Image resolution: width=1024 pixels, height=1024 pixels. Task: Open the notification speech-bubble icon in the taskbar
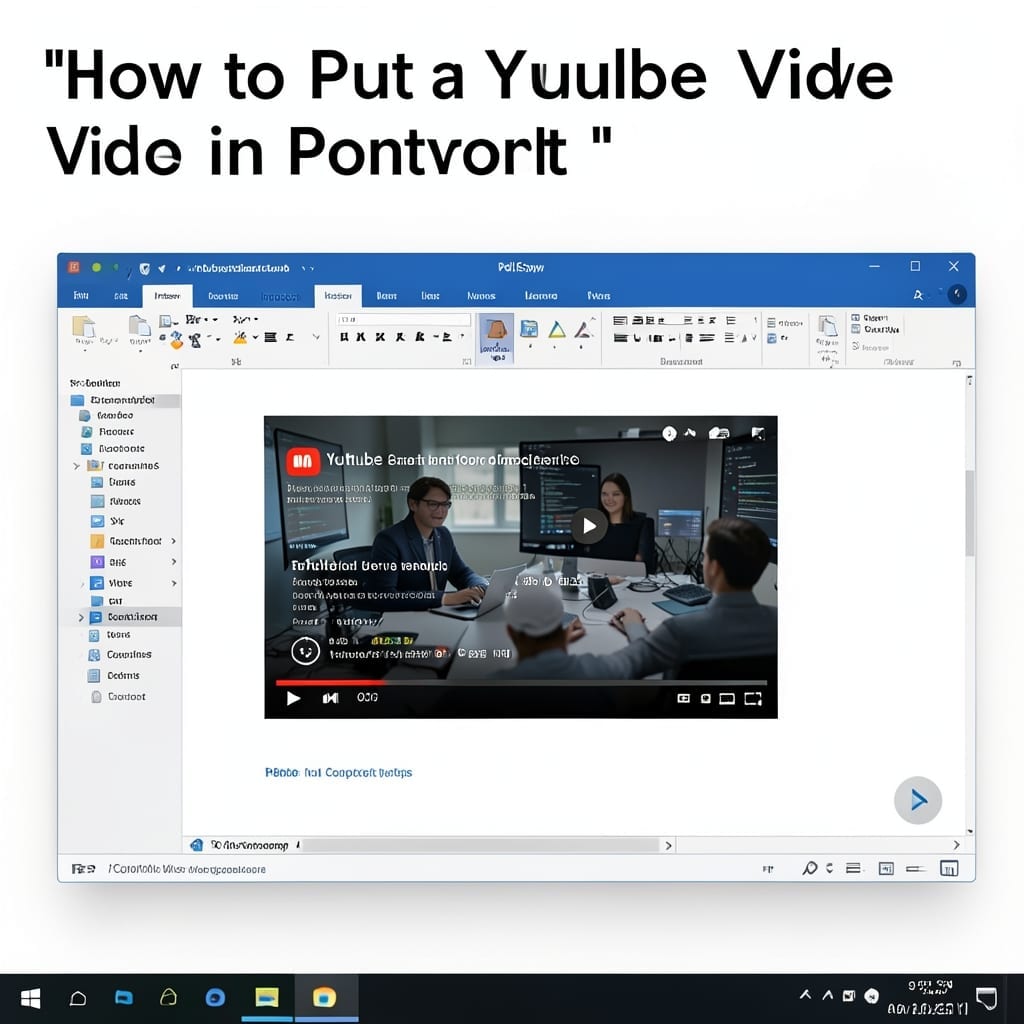(x=985, y=998)
